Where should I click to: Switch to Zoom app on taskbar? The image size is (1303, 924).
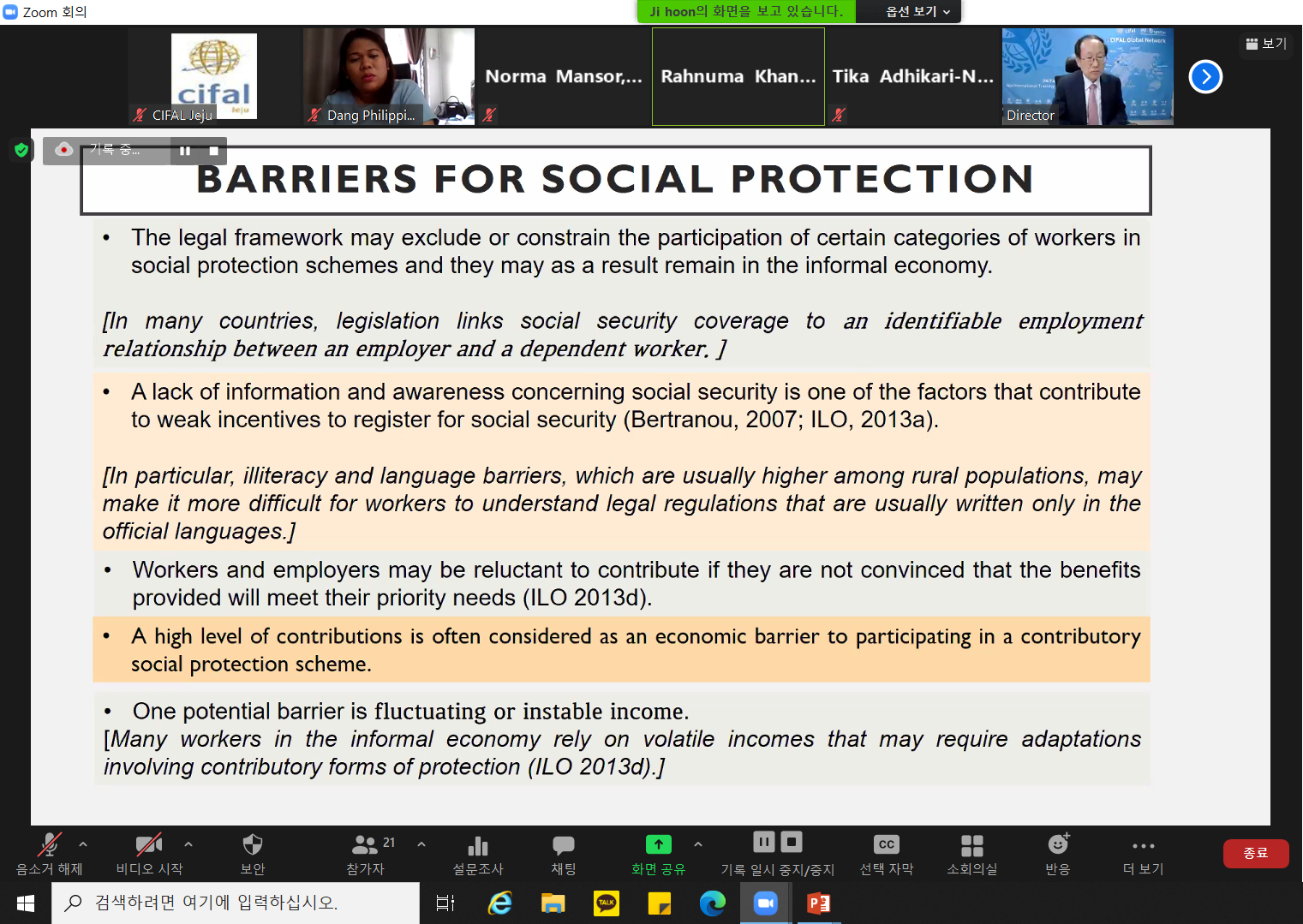point(766,903)
